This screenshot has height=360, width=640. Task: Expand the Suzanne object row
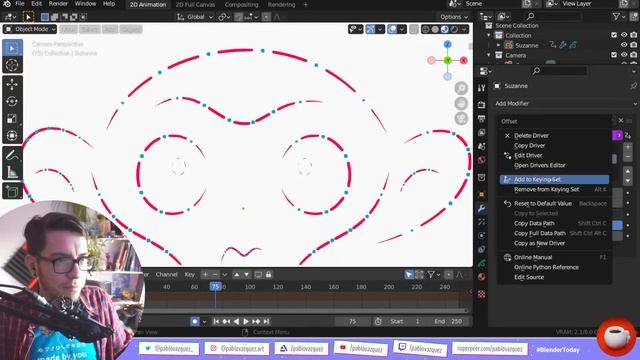(498, 45)
